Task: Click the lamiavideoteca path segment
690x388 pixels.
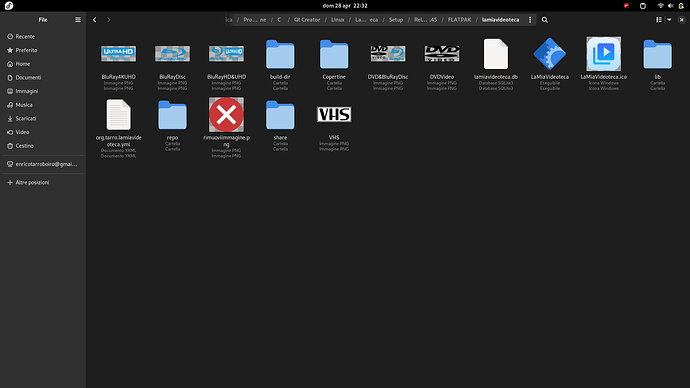Action: click(x=500, y=20)
